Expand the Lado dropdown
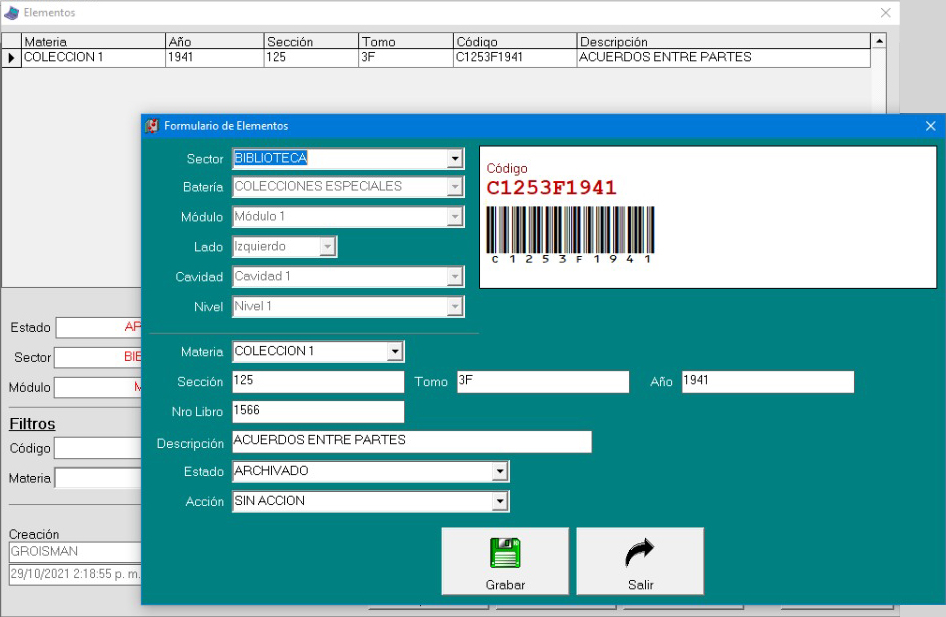Screen dimensions: 946x617 pyautogui.click(x=328, y=247)
